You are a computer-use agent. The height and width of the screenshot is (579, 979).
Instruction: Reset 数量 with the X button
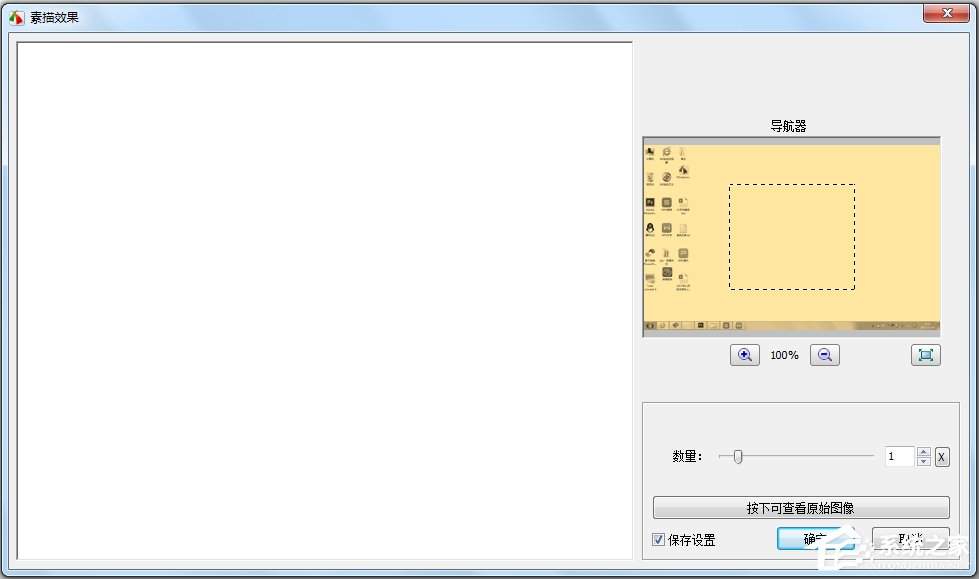point(942,457)
